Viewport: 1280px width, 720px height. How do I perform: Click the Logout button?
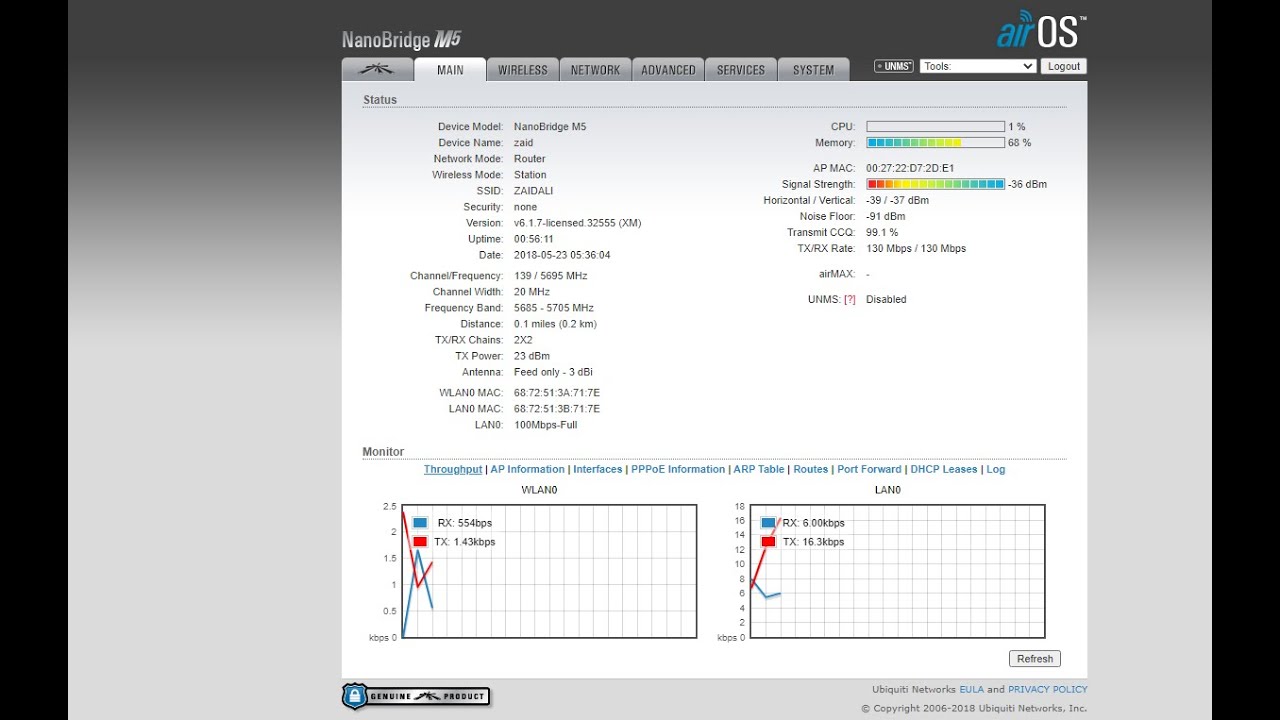point(1064,66)
